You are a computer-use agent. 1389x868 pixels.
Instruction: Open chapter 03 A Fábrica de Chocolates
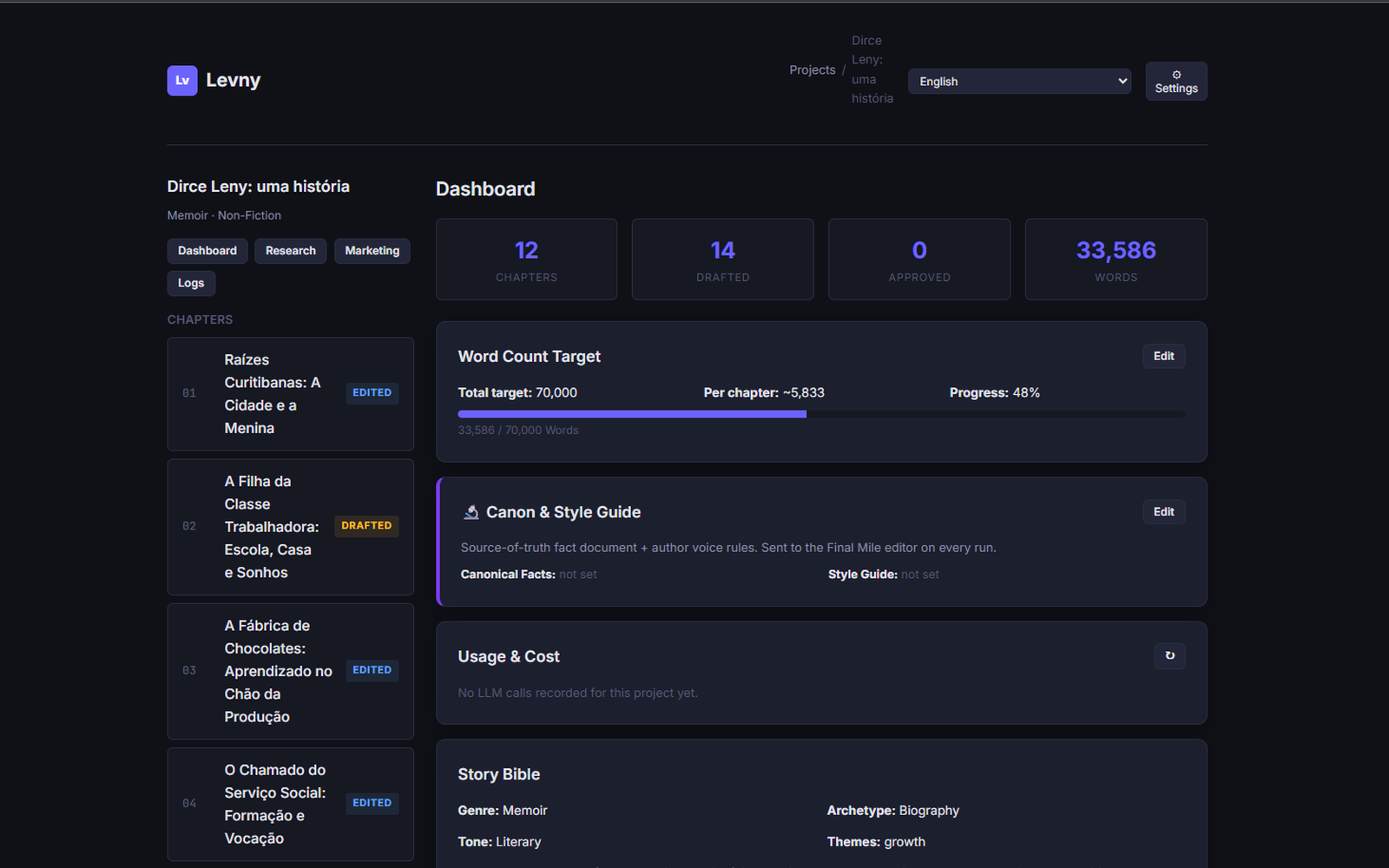pyautogui.click(x=290, y=671)
